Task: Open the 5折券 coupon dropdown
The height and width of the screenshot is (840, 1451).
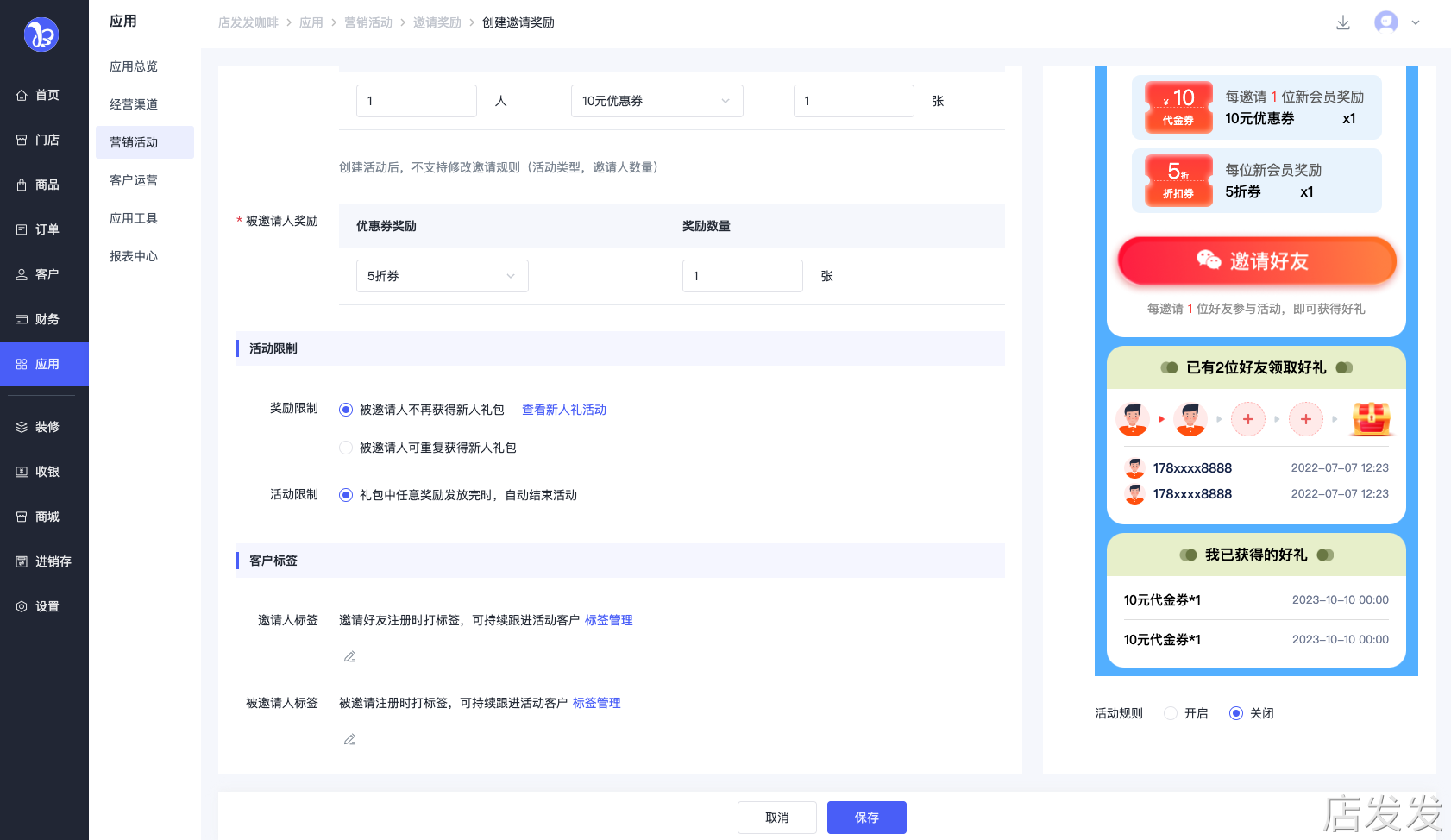Action: [x=443, y=276]
